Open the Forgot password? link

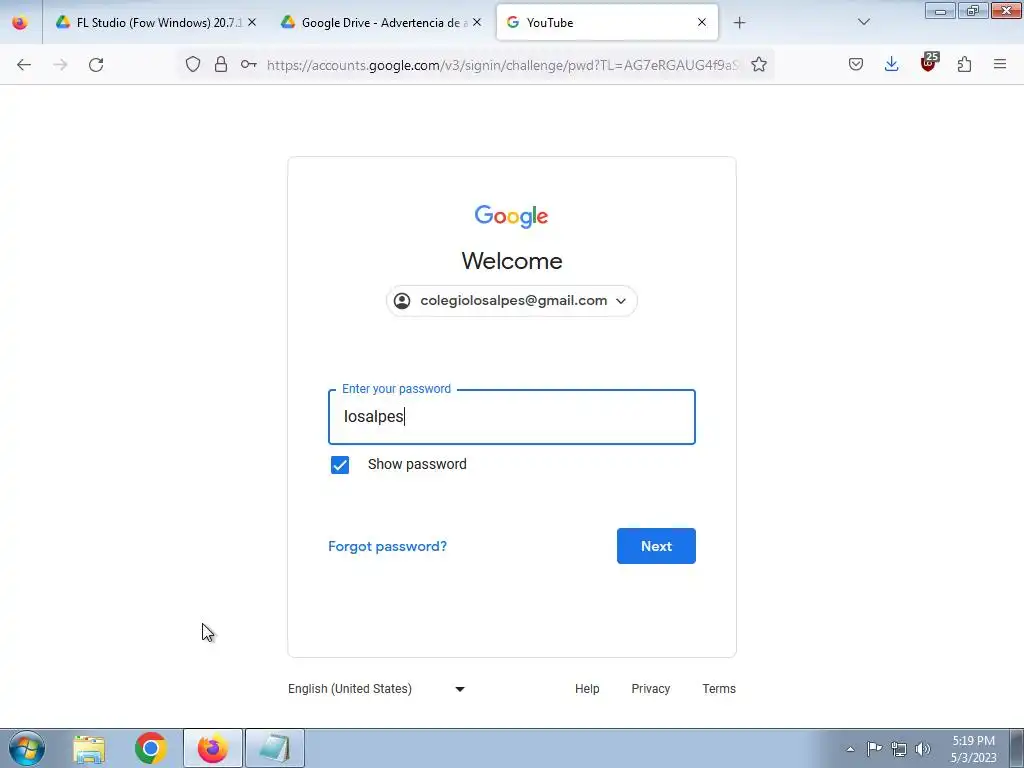point(387,546)
